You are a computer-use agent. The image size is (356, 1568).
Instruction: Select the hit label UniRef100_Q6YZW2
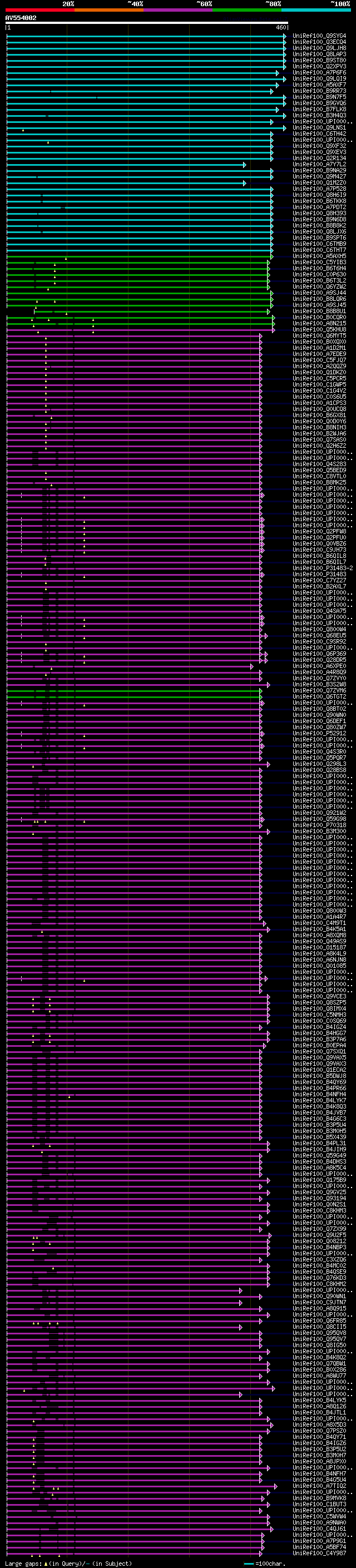[319, 286]
